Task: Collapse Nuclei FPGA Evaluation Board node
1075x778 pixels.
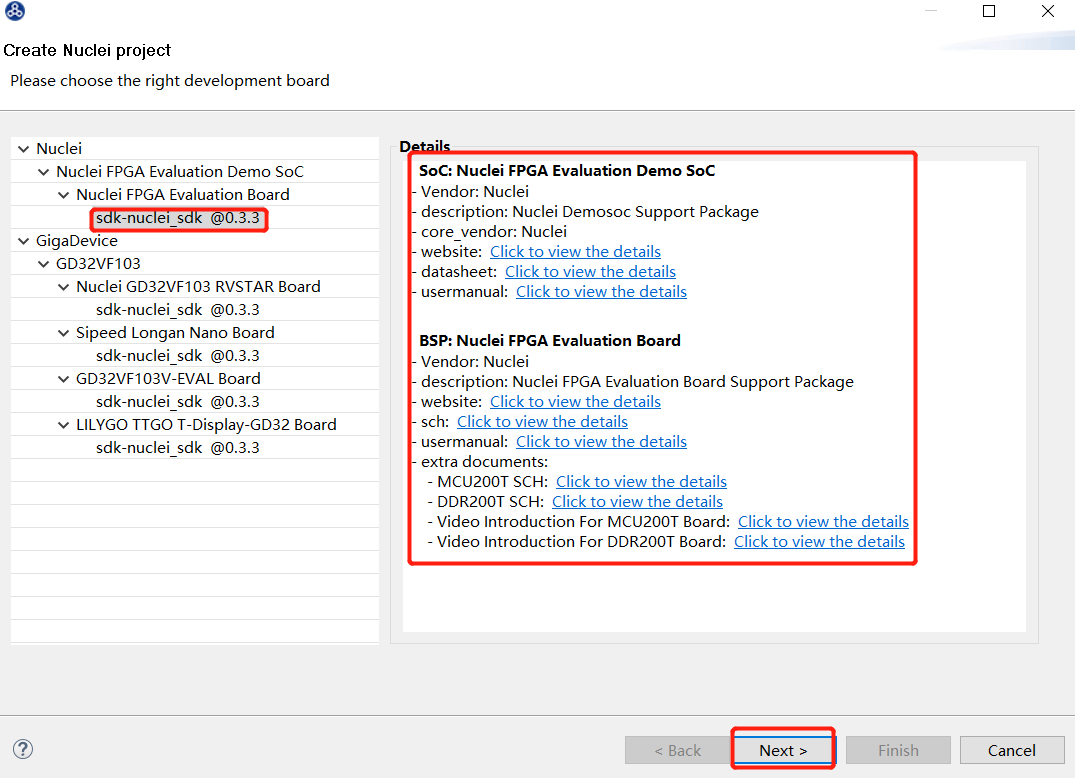Action: click(x=64, y=195)
